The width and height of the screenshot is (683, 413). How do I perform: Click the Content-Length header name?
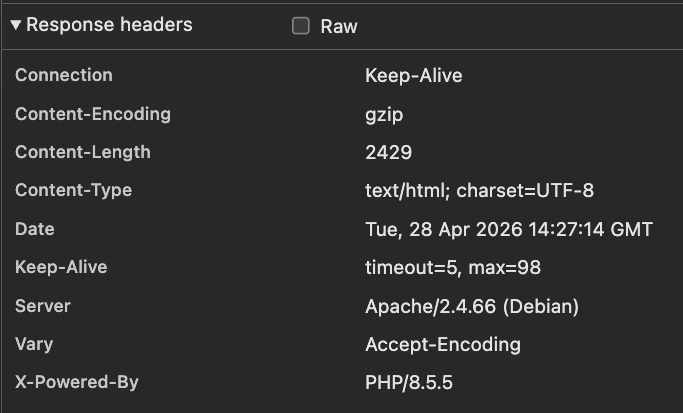pos(83,152)
